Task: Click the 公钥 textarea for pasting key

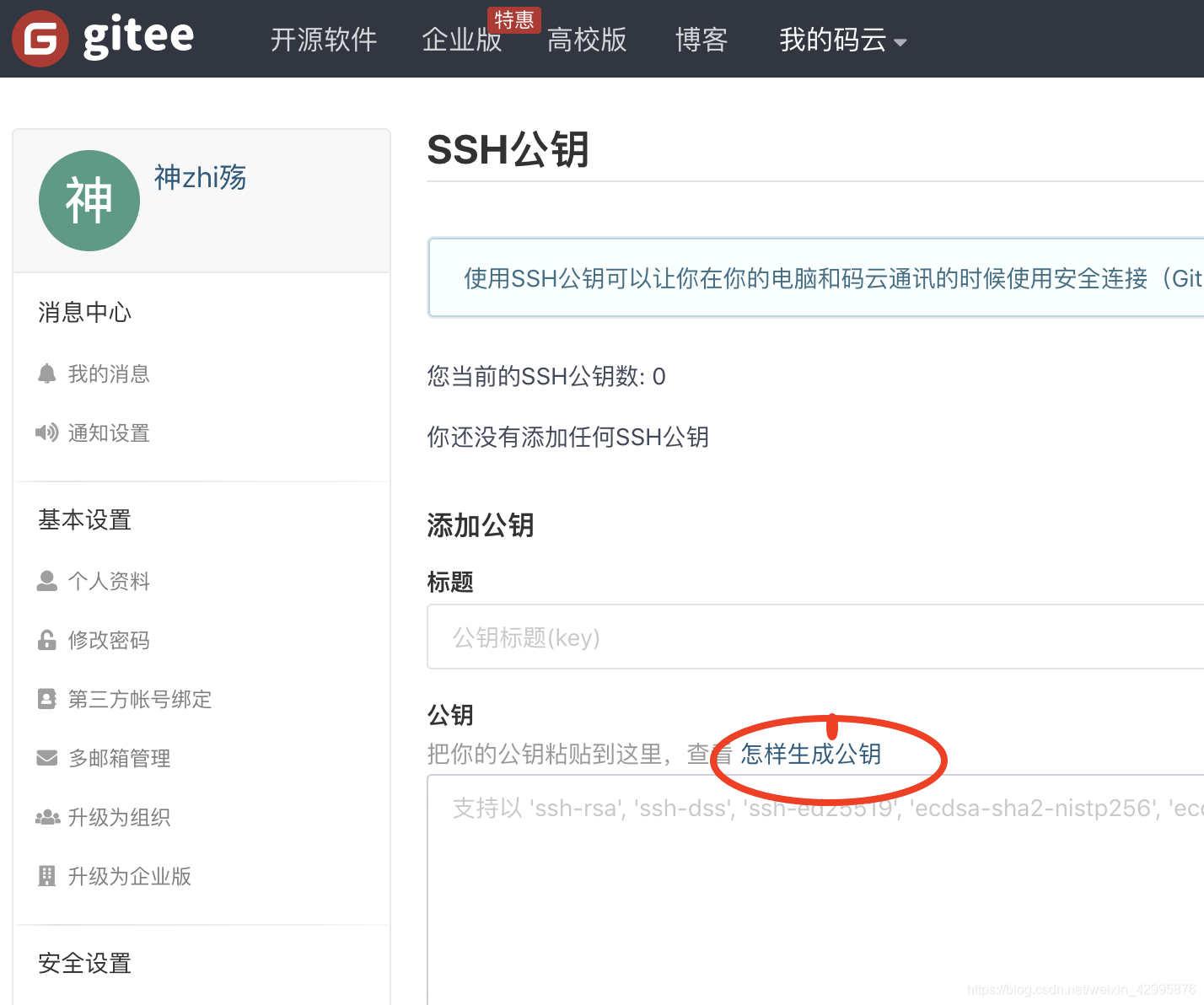Action: [x=815, y=889]
